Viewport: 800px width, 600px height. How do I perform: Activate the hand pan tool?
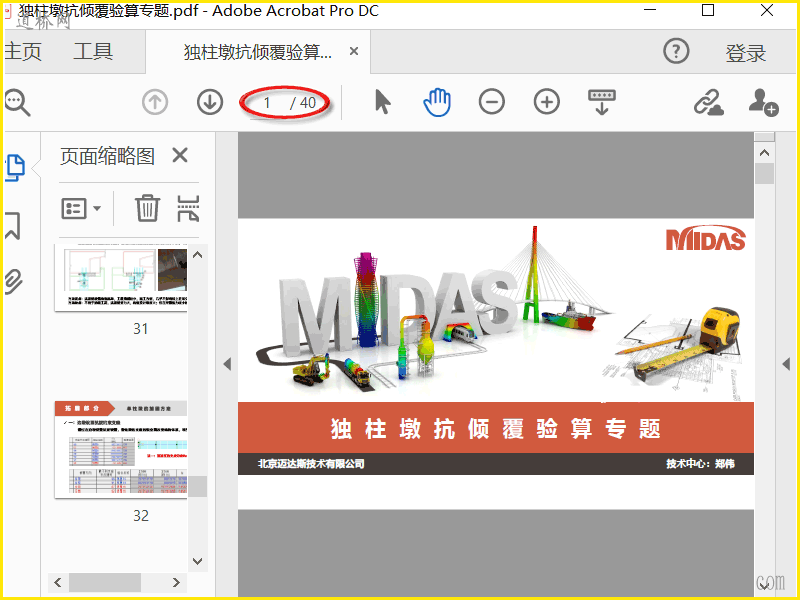click(x=437, y=102)
